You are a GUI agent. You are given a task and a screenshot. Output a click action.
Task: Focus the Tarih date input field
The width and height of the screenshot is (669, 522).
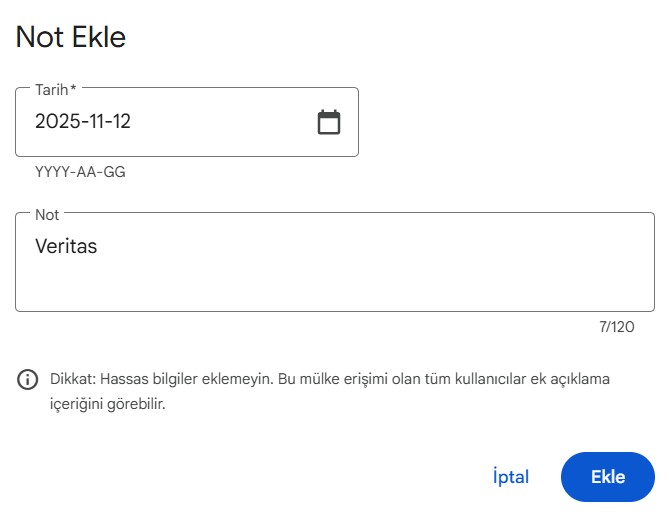point(170,122)
